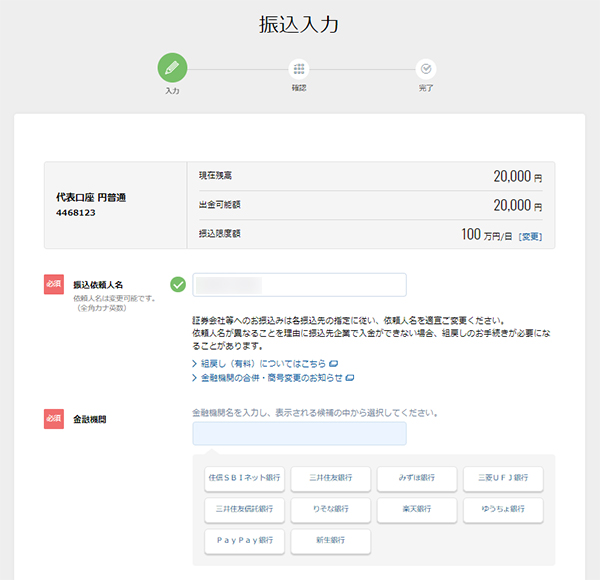Image resolution: width=600 pixels, height=580 pixels.
Task: Focus the 金融機関 name search field
Action: [x=299, y=433]
